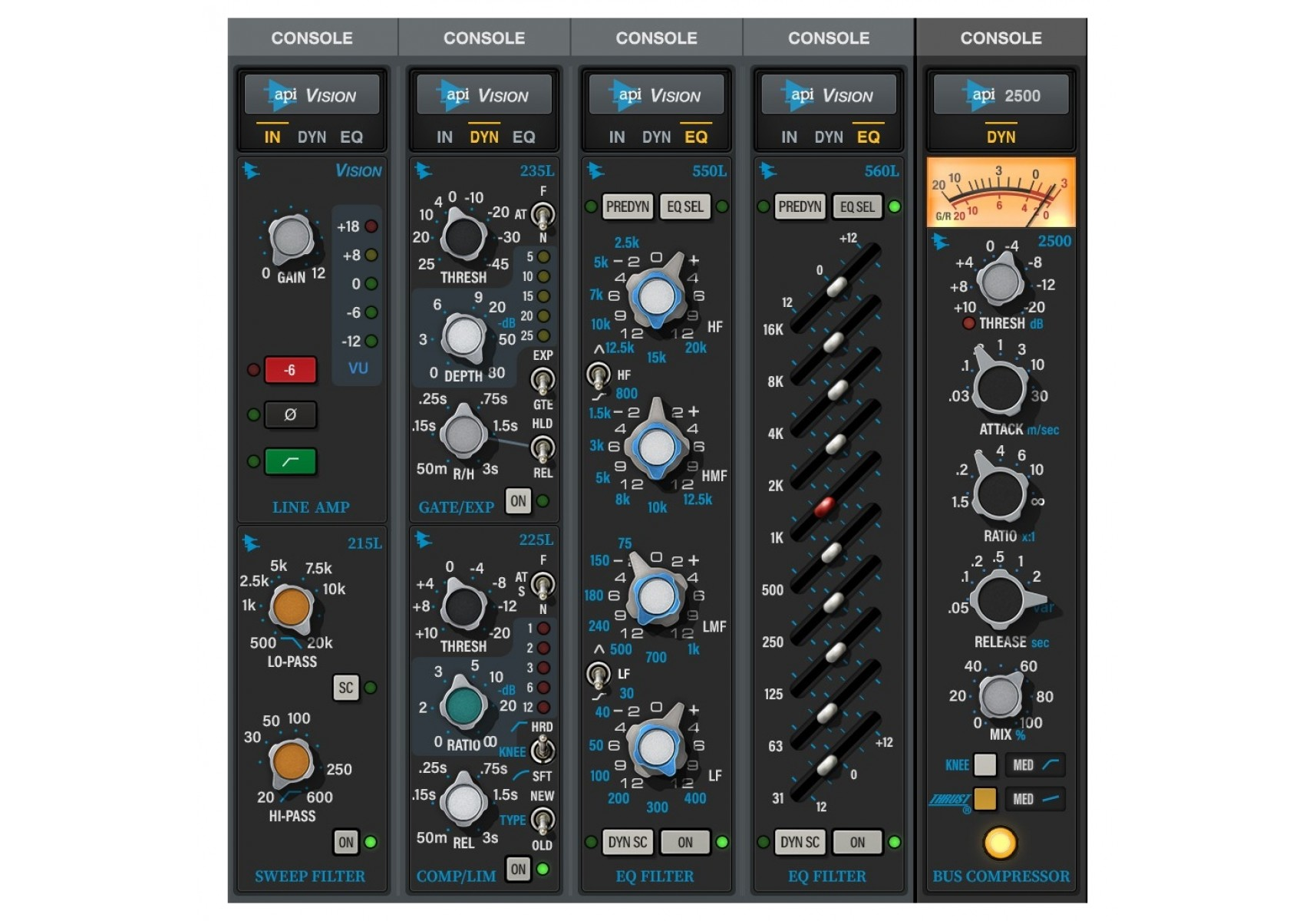Image resolution: width=1316 pixels, height=921 pixels.
Task: Select the IN tab of the fourth console
Action: pos(789,137)
